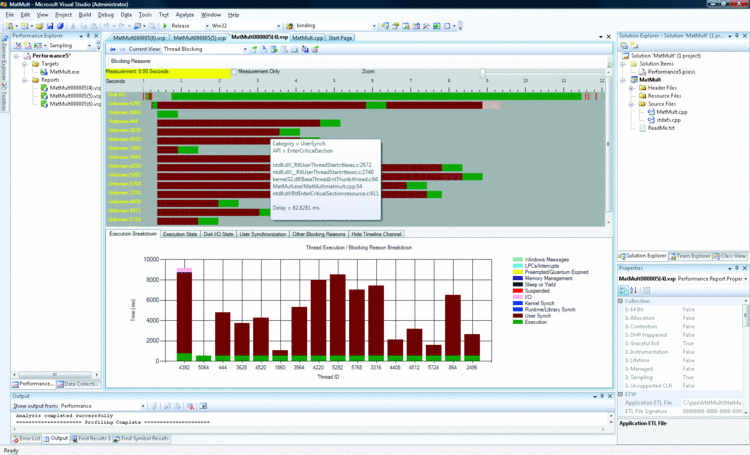Click the New Project toolbar icon
Viewport: 750px width, 455px height.
(x=9, y=26)
